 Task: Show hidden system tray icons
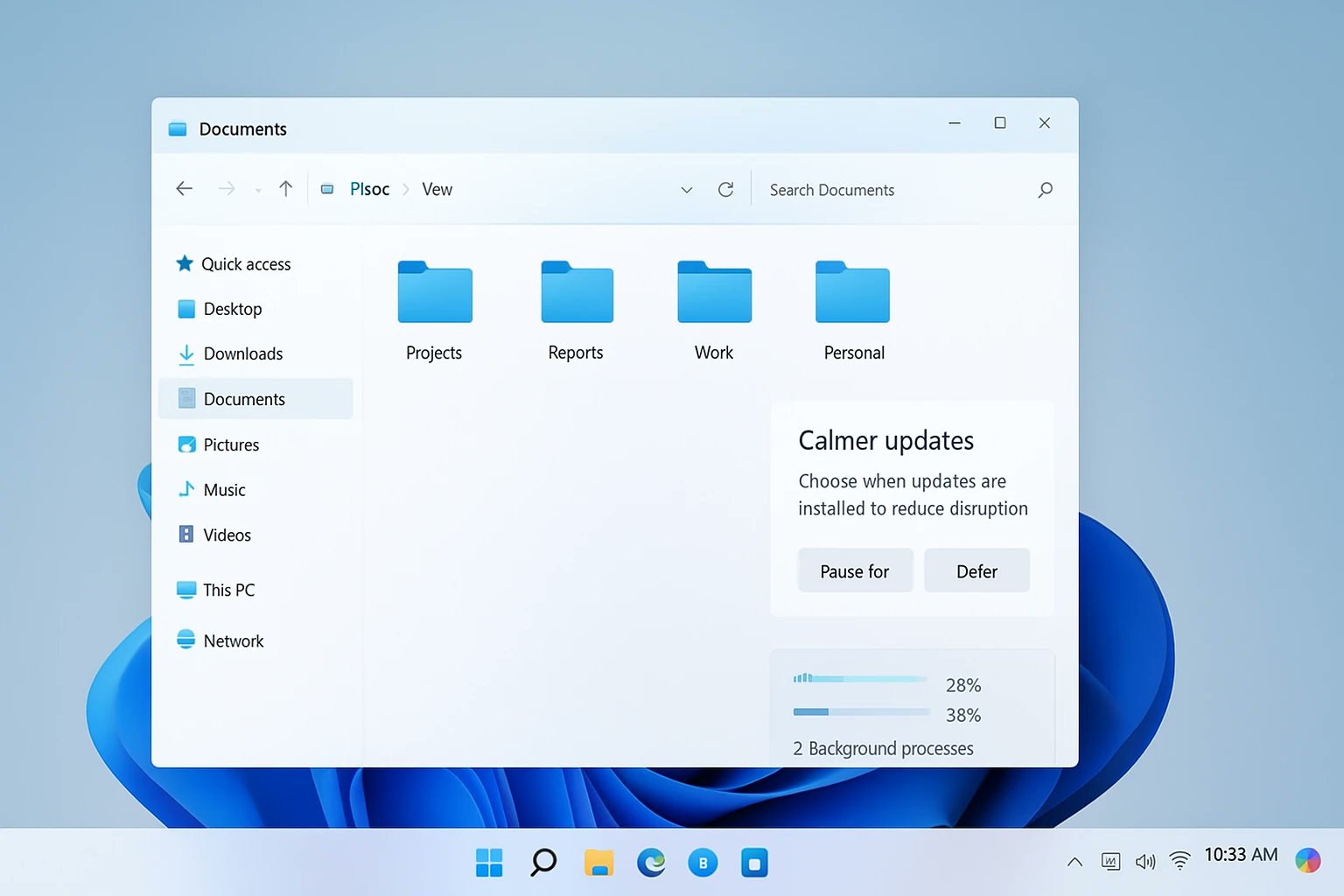tap(1074, 862)
